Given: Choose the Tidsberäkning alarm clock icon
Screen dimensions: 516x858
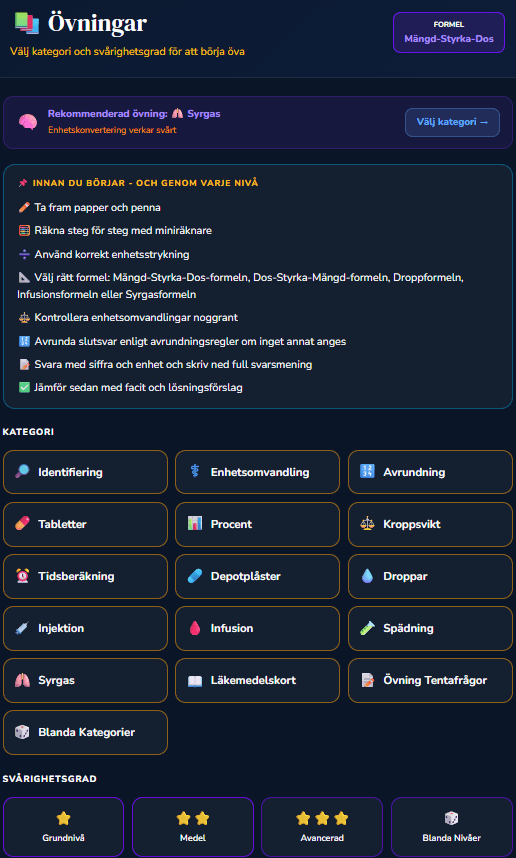Looking at the screenshot, I should click(22, 576).
